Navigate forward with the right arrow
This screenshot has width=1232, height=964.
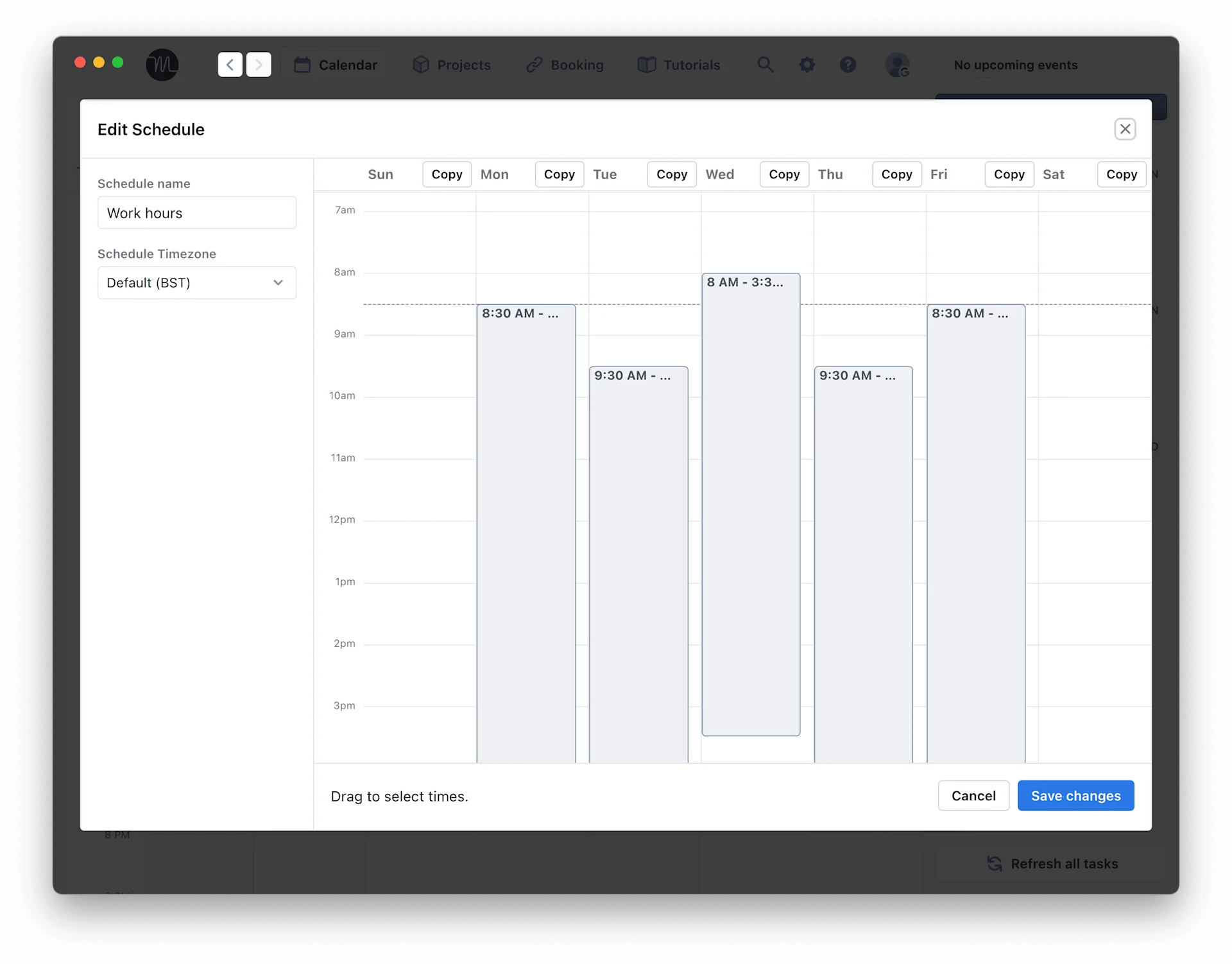pos(259,65)
